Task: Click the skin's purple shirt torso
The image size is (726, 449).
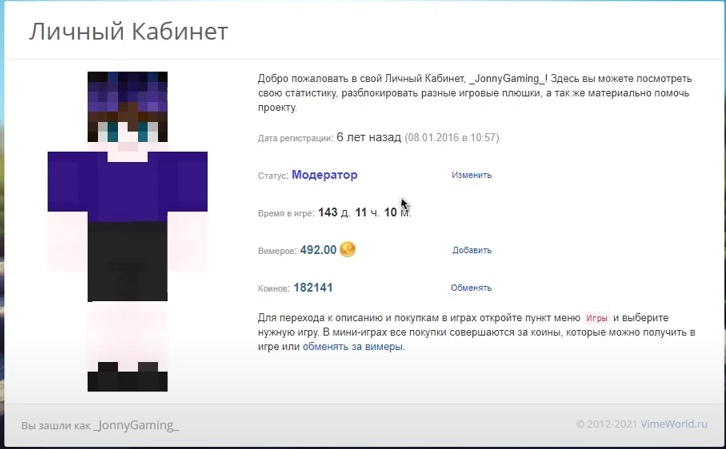Action: click(x=127, y=185)
